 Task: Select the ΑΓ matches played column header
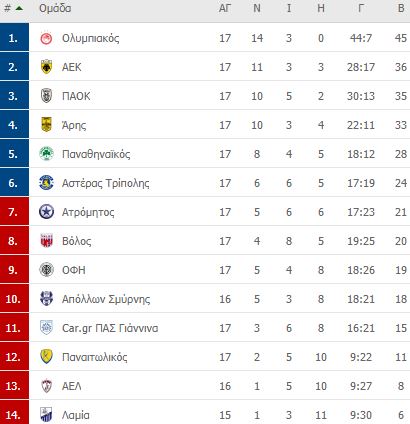click(225, 8)
